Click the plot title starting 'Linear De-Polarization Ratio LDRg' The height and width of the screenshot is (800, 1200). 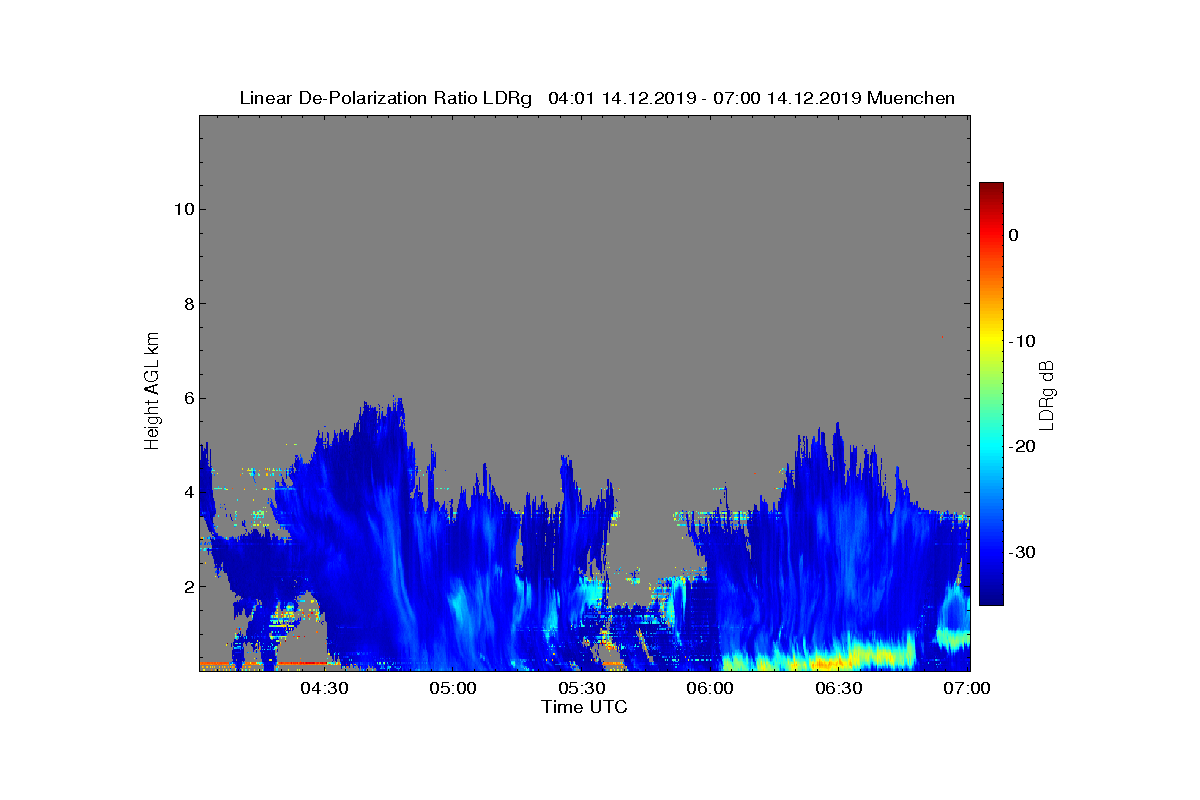point(597,98)
